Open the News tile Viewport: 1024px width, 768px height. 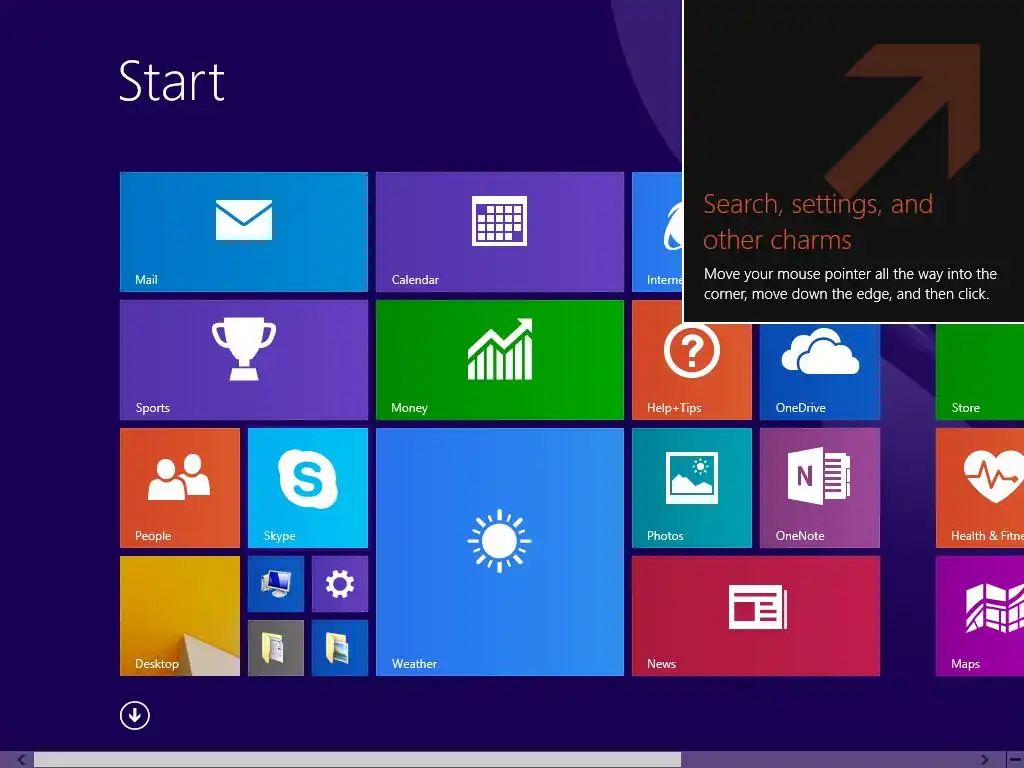[756, 616]
